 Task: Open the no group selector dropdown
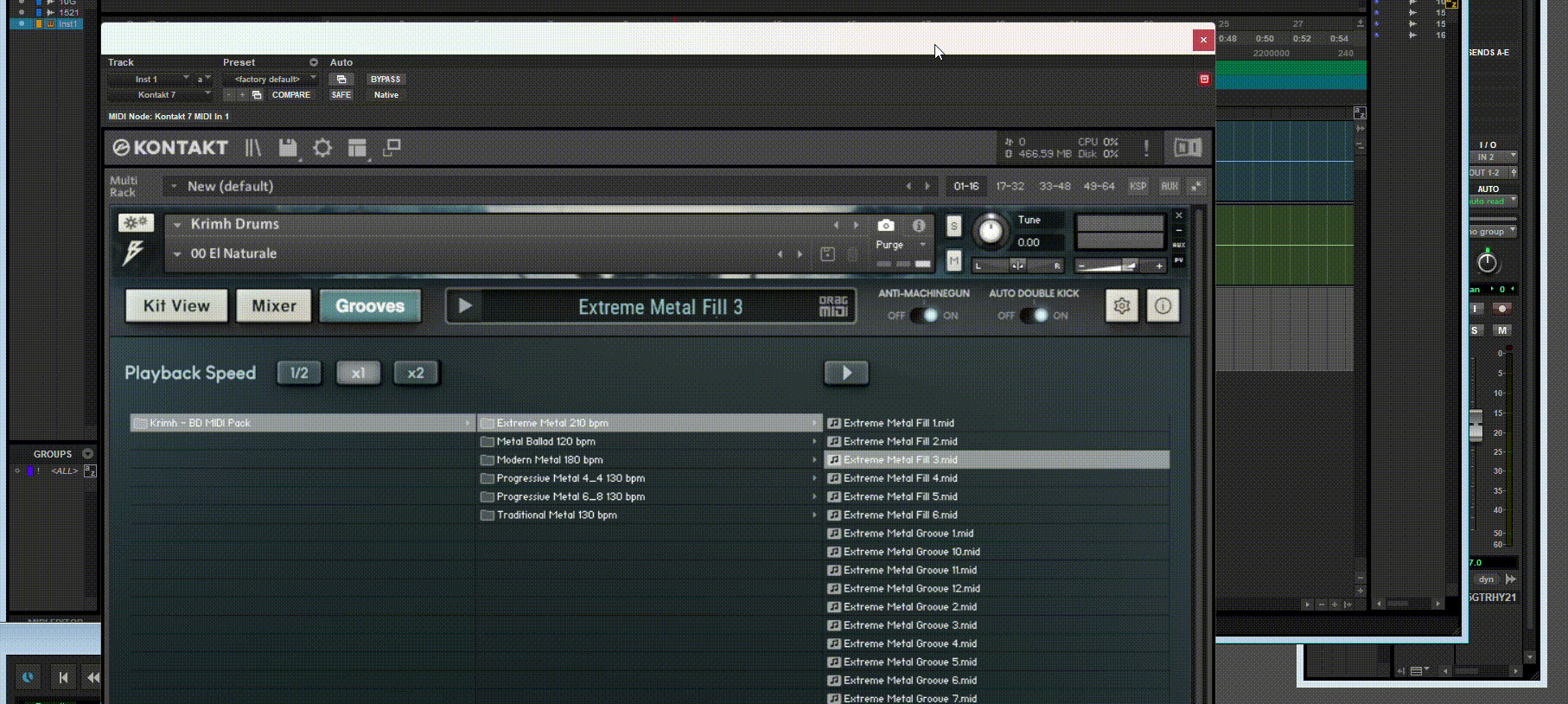1493,232
